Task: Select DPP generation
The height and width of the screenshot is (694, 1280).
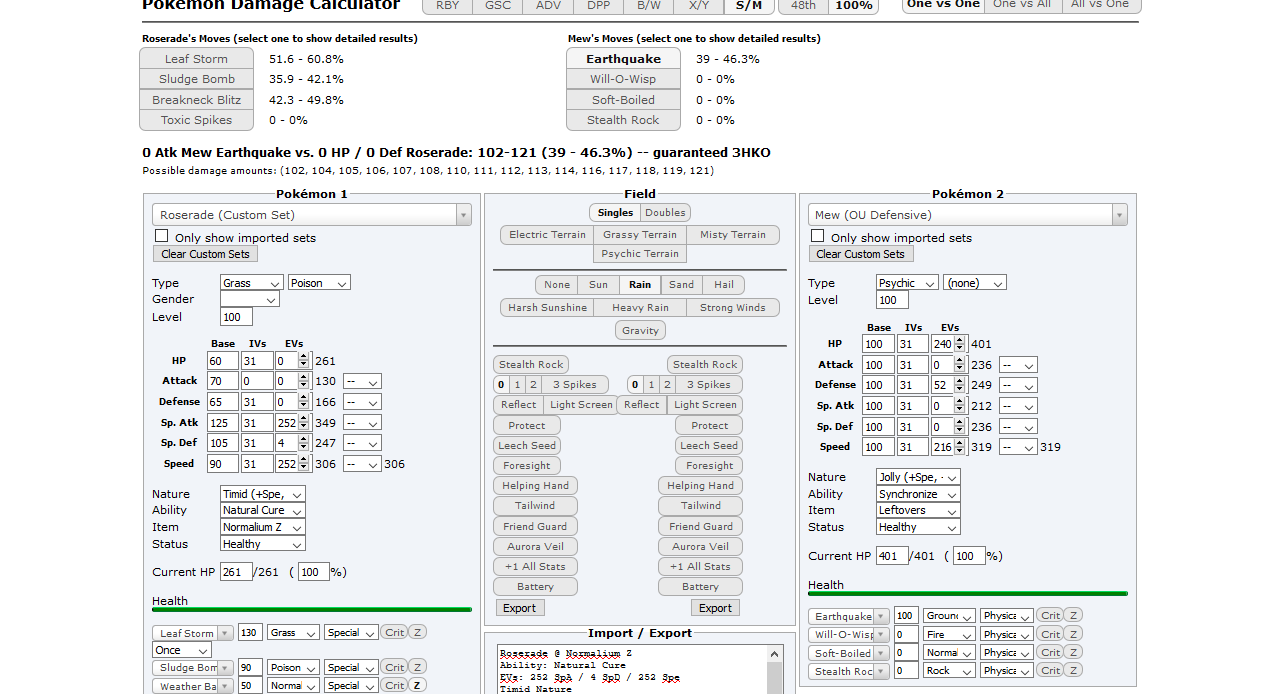Action: [x=598, y=5]
